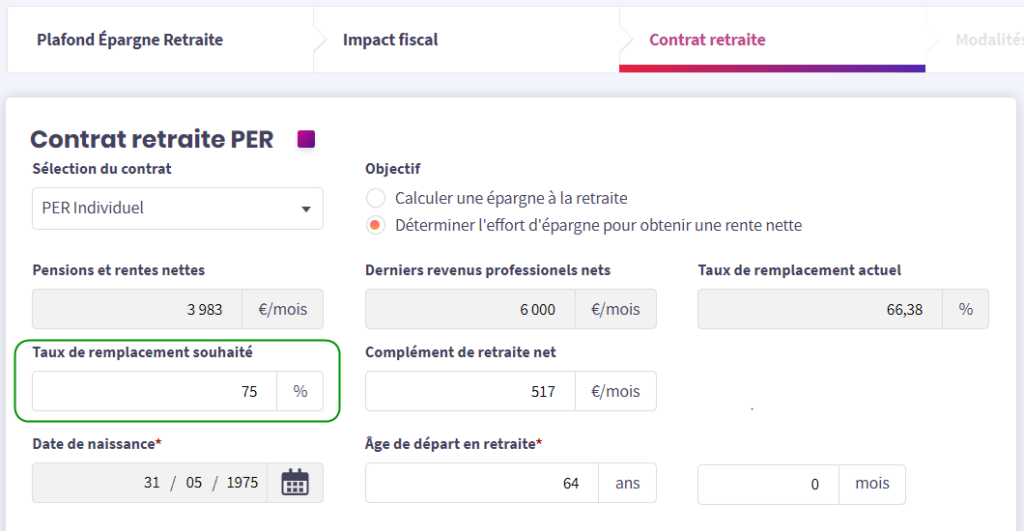The height and width of the screenshot is (531, 1024).
Task: Open the Contrat retraite tab
Action: click(707, 40)
